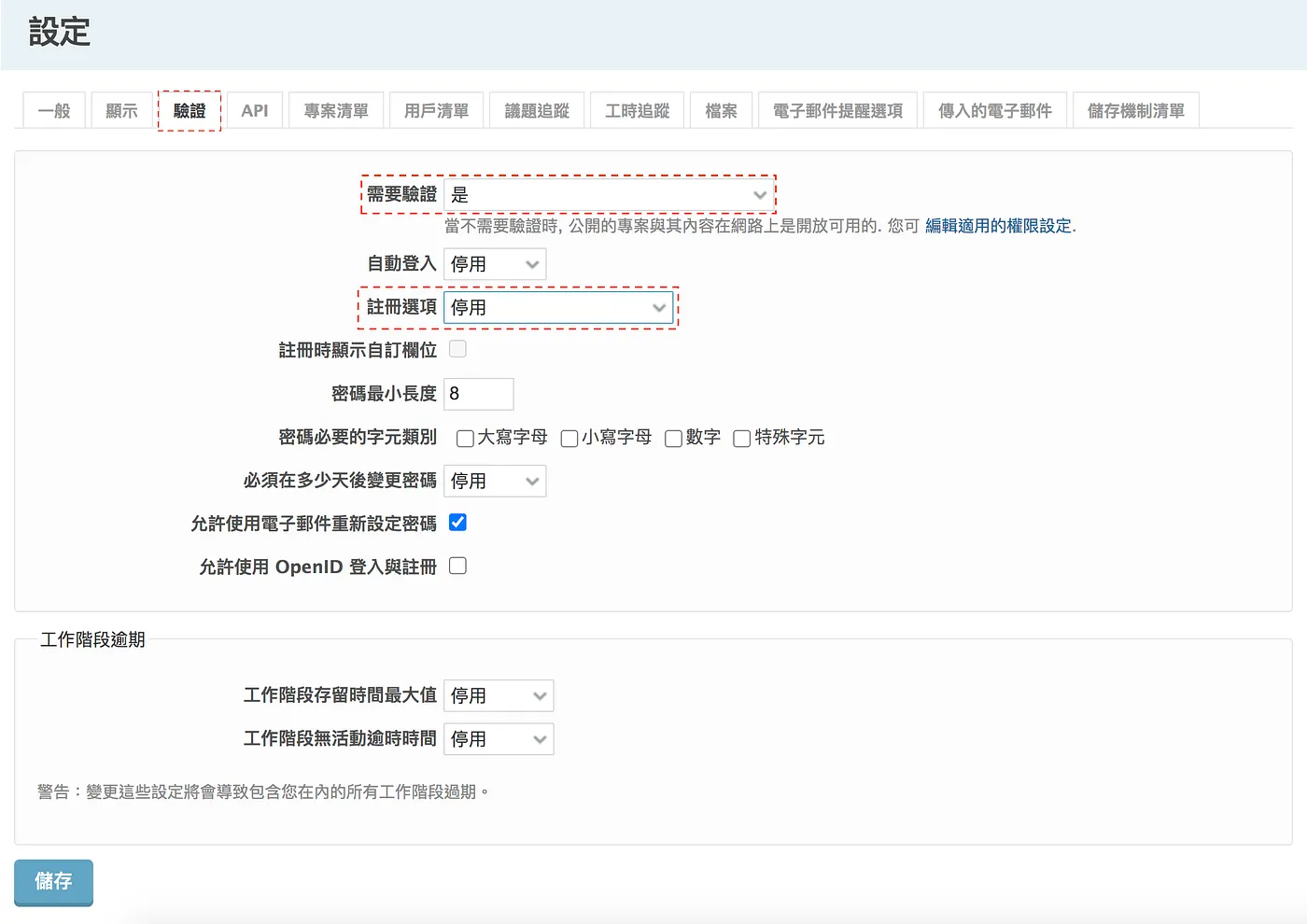Viewport: 1307px width, 924px height.
Task: Enable the 數字 character class checkbox
Action: tap(673, 439)
